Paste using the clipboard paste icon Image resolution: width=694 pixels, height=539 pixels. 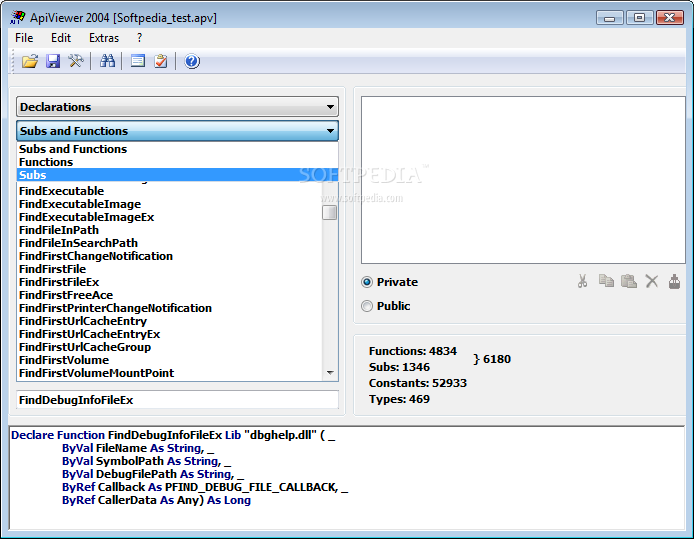point(628,281)
